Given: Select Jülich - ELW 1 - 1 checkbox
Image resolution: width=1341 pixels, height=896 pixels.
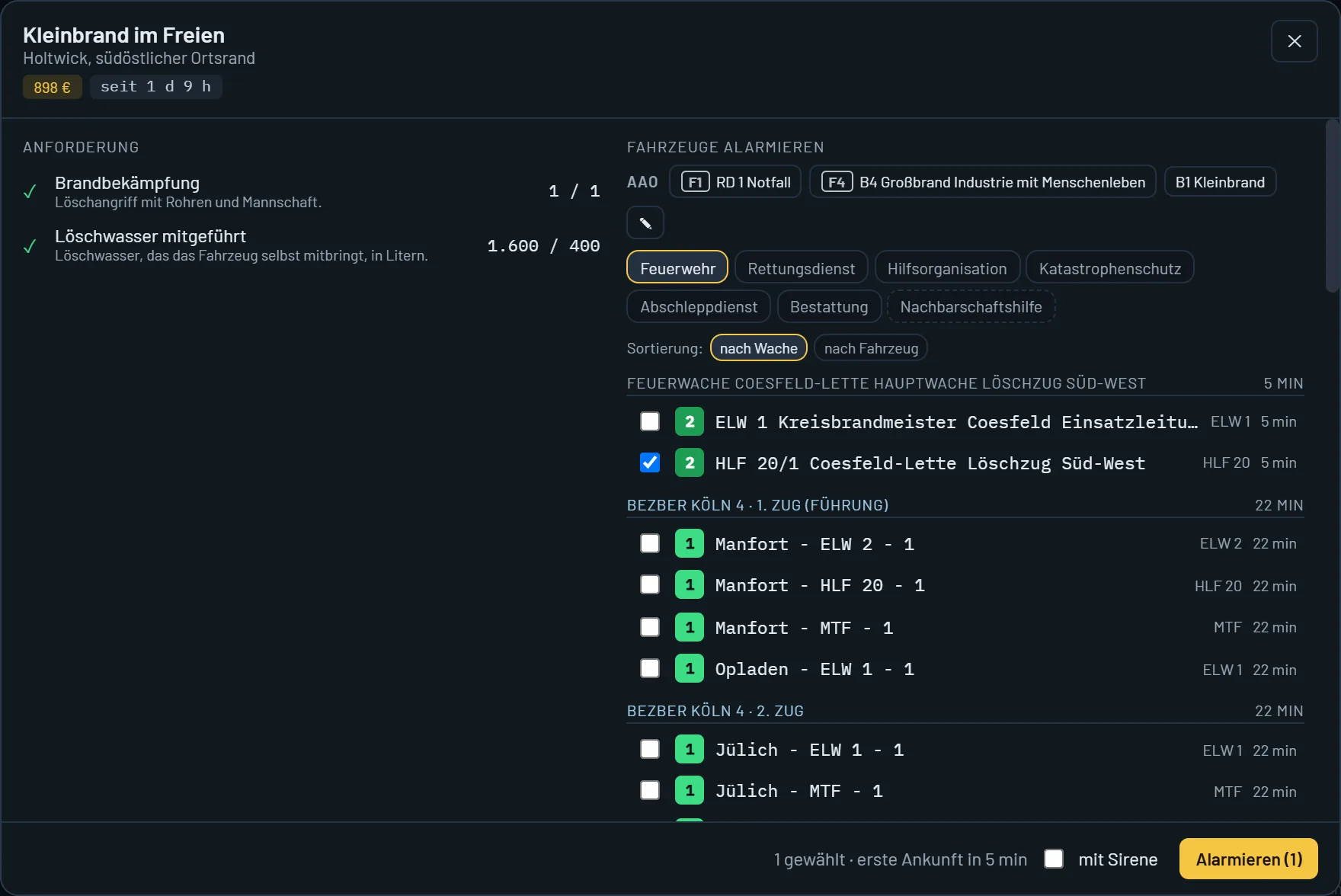Looking at the screenshot, I should (x=650, y=750).
